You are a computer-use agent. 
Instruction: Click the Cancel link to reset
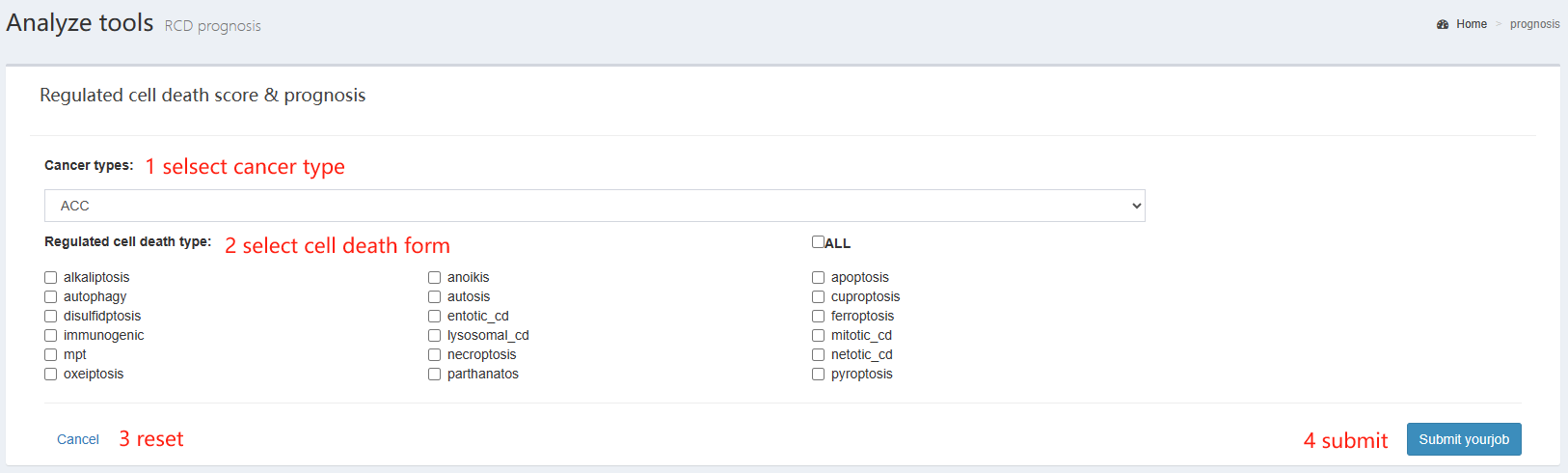tap(78, 439)
